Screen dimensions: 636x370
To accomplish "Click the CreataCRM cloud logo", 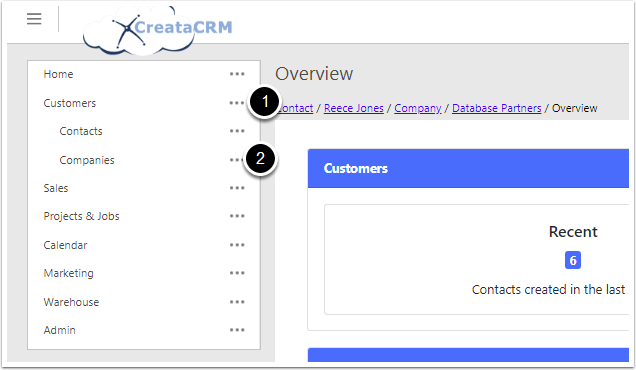I will 157,30.
